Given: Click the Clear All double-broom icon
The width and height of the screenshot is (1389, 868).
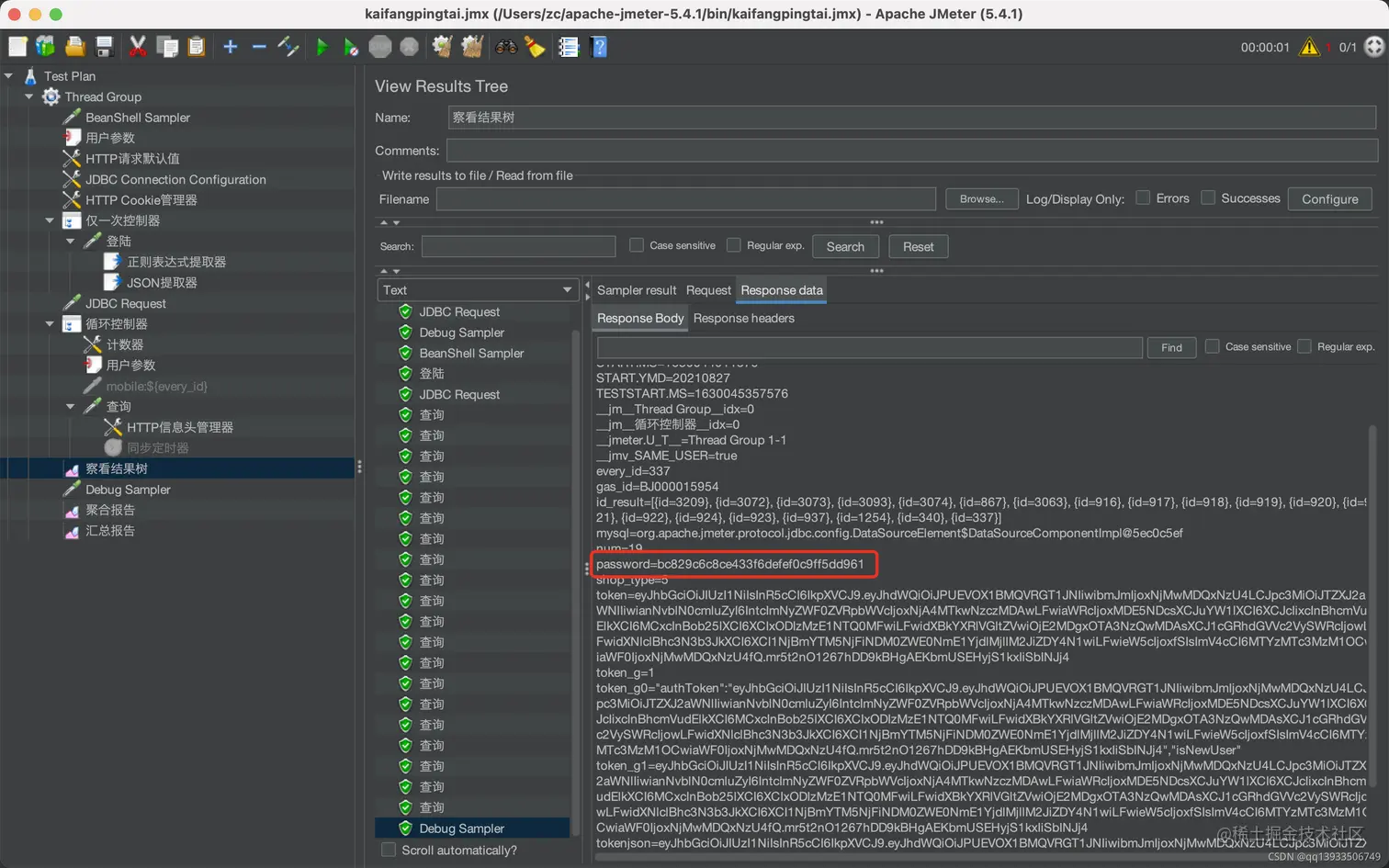Looking at the screenshot, I should pos(472,46).
